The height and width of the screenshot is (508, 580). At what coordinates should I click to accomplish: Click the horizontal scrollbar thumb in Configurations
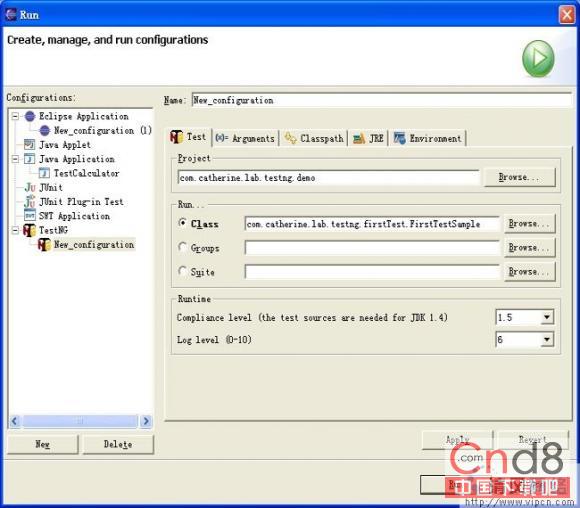(x=80, y=421)
